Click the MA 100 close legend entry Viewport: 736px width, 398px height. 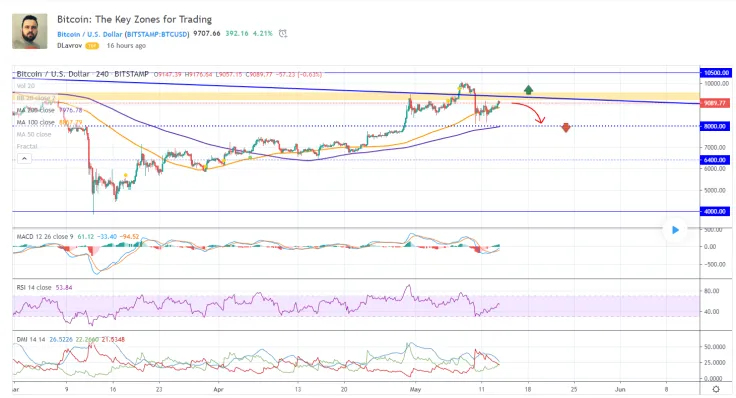click(x=36, y=122)
